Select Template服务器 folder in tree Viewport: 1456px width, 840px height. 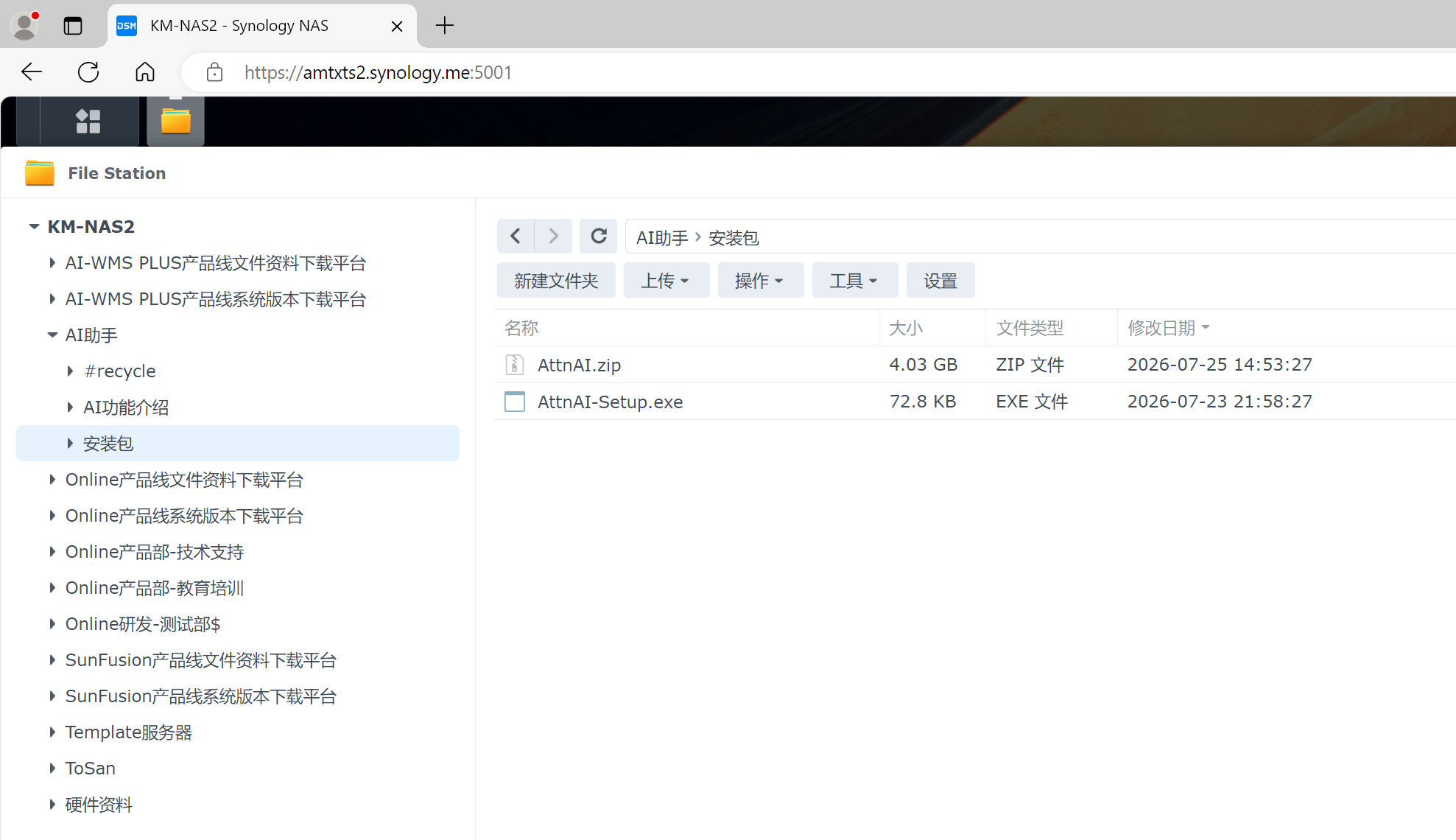click(x=129, y=732)
